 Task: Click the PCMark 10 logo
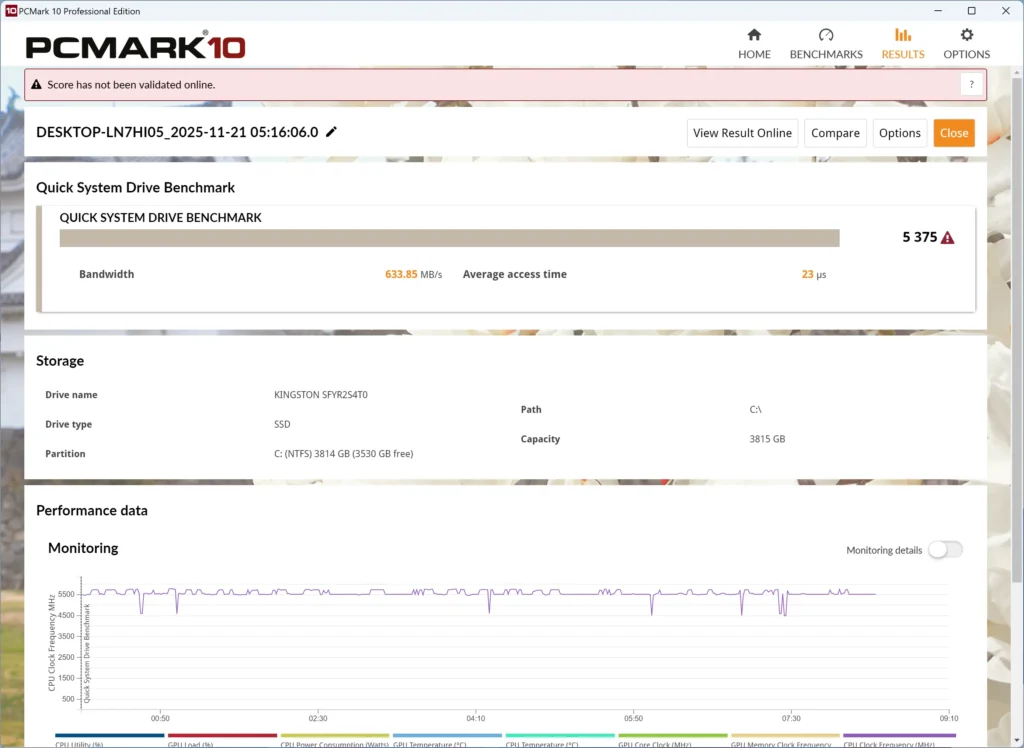tap(135, 47)
